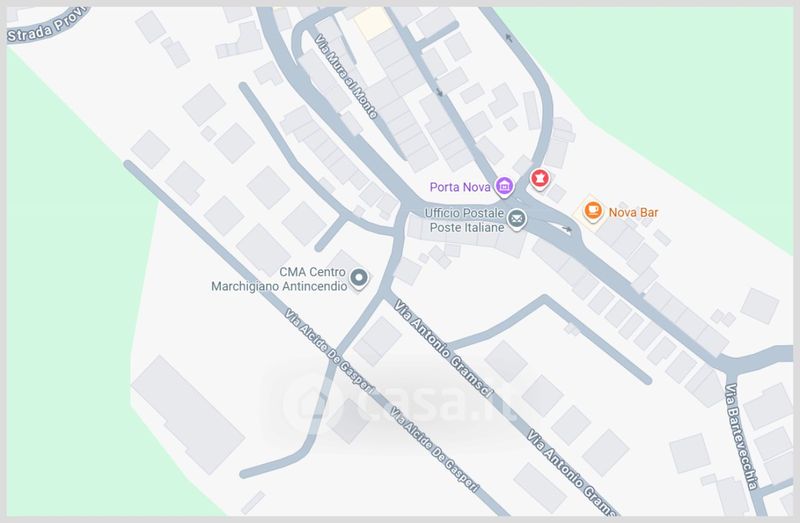Image resolution: width=800 pixels, height=523 pixels.
Task: Click the lower Via Alcide De Gasperi label
Action: point(435,450)
